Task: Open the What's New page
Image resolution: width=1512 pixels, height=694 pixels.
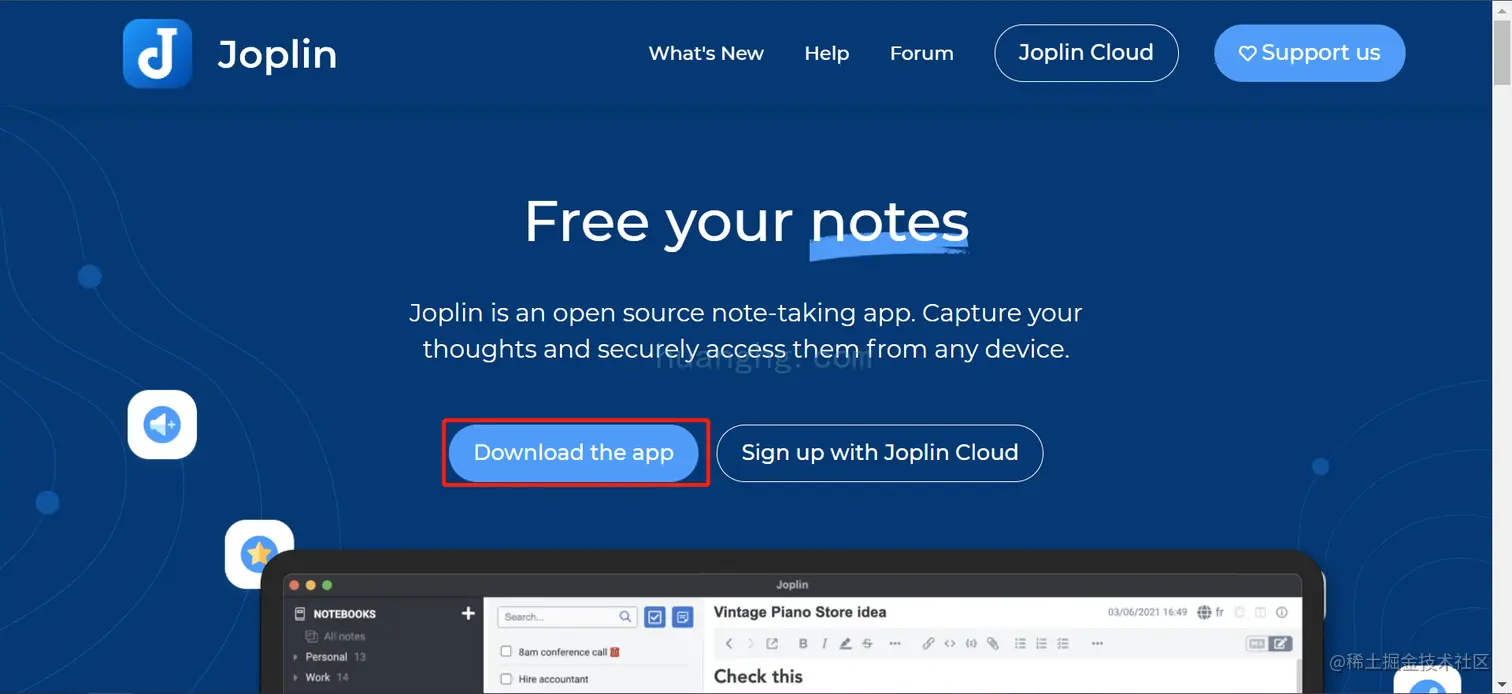Action: (706, 54)
